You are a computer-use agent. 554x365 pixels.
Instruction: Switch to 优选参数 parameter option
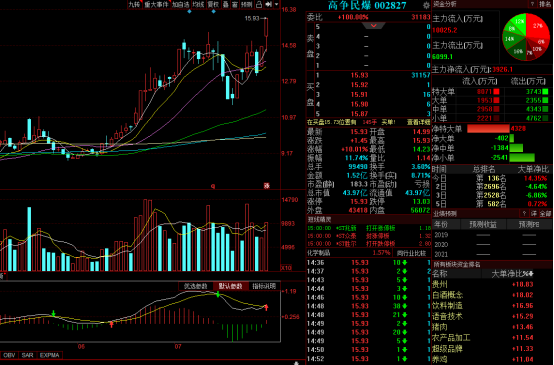195,286
